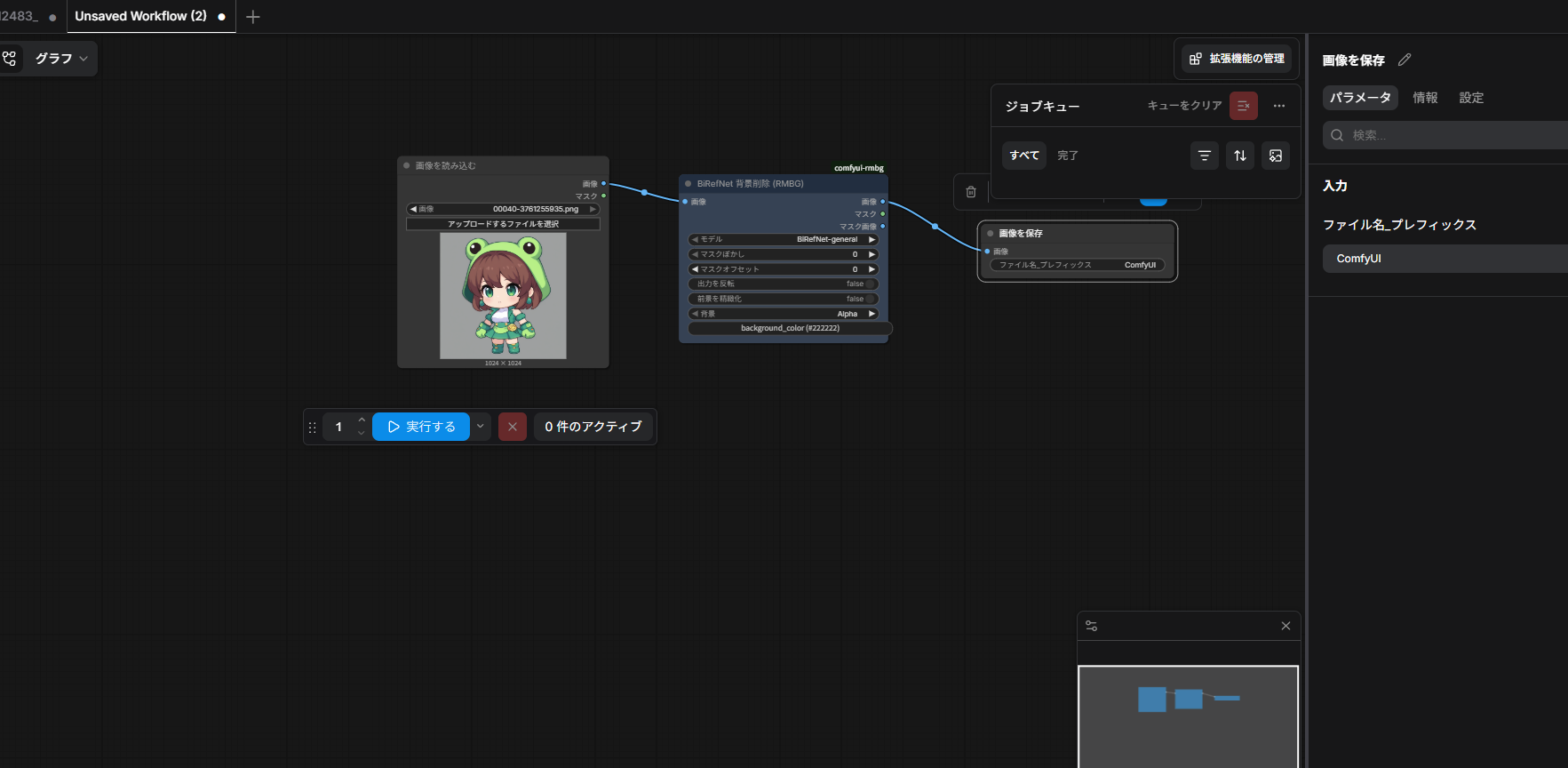The height and width of the screenshot is (768, 1568).
Task: Select the 情報 tab
Action: [x=1425, y=98]
